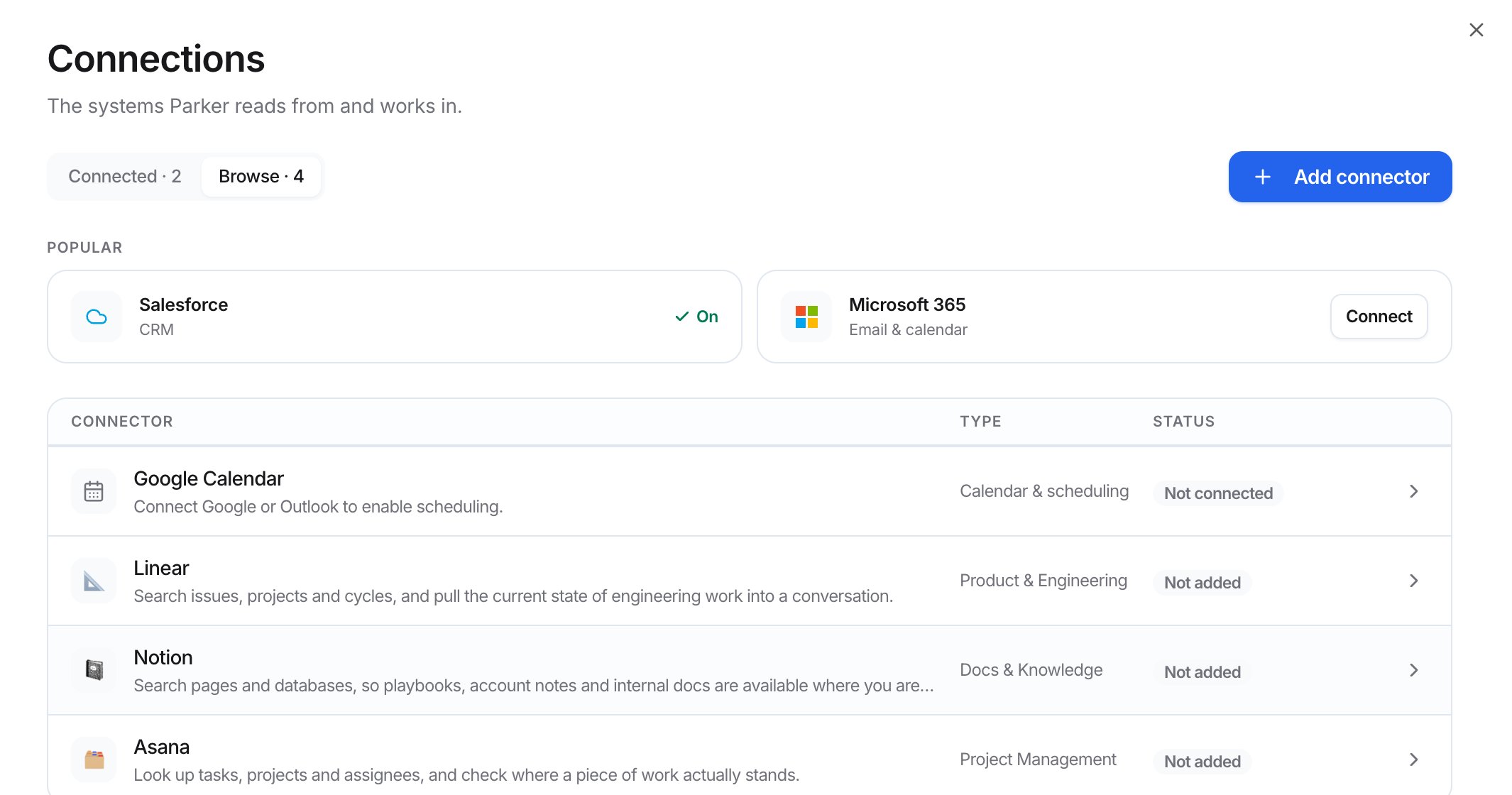The image size is (1512, 795).
Task: Click the Salesforce cloud icon
Action: point(97,317)
